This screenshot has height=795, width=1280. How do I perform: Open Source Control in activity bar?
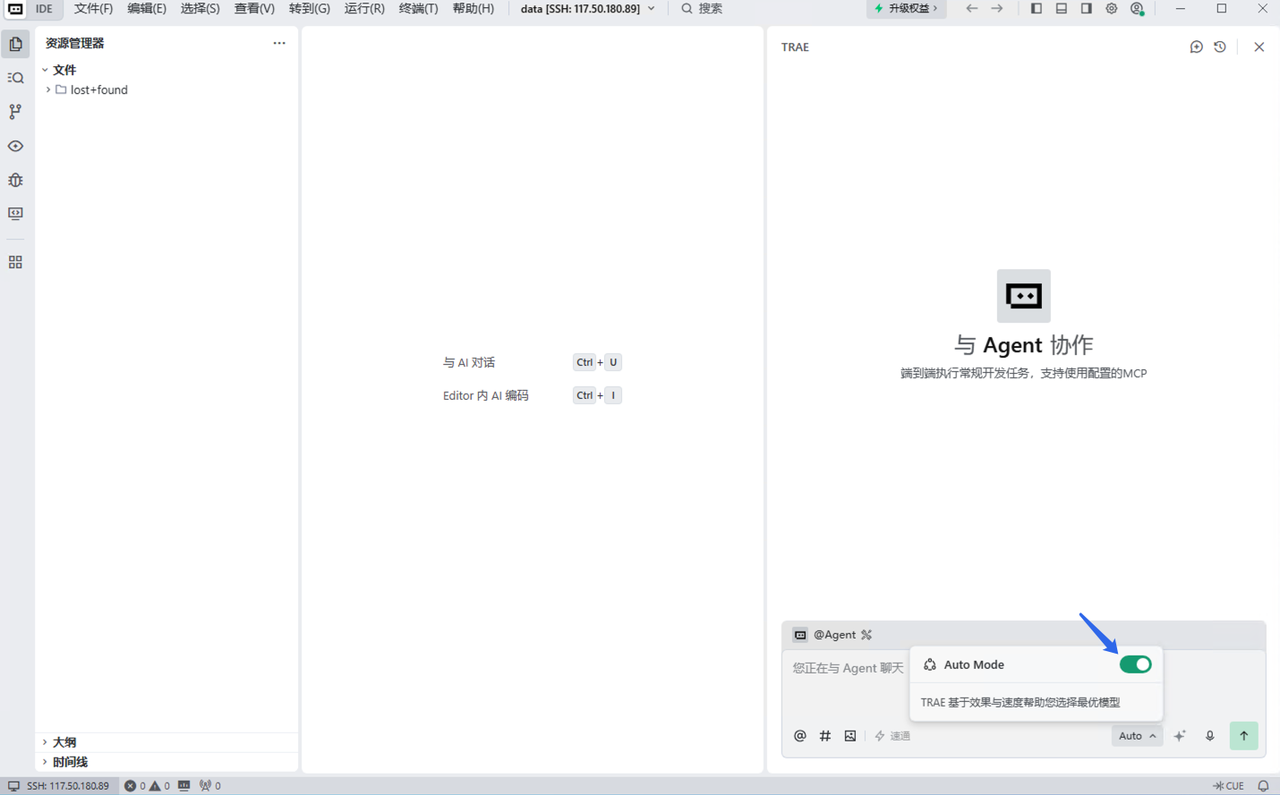(x=15, y=112)
